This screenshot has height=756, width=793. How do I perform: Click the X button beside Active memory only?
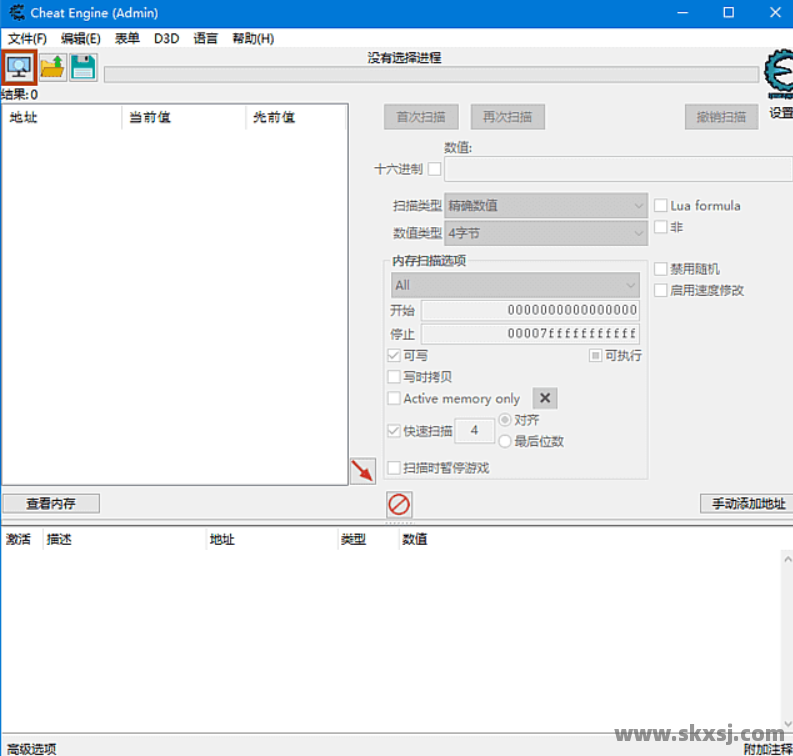[x=545, y=398]
